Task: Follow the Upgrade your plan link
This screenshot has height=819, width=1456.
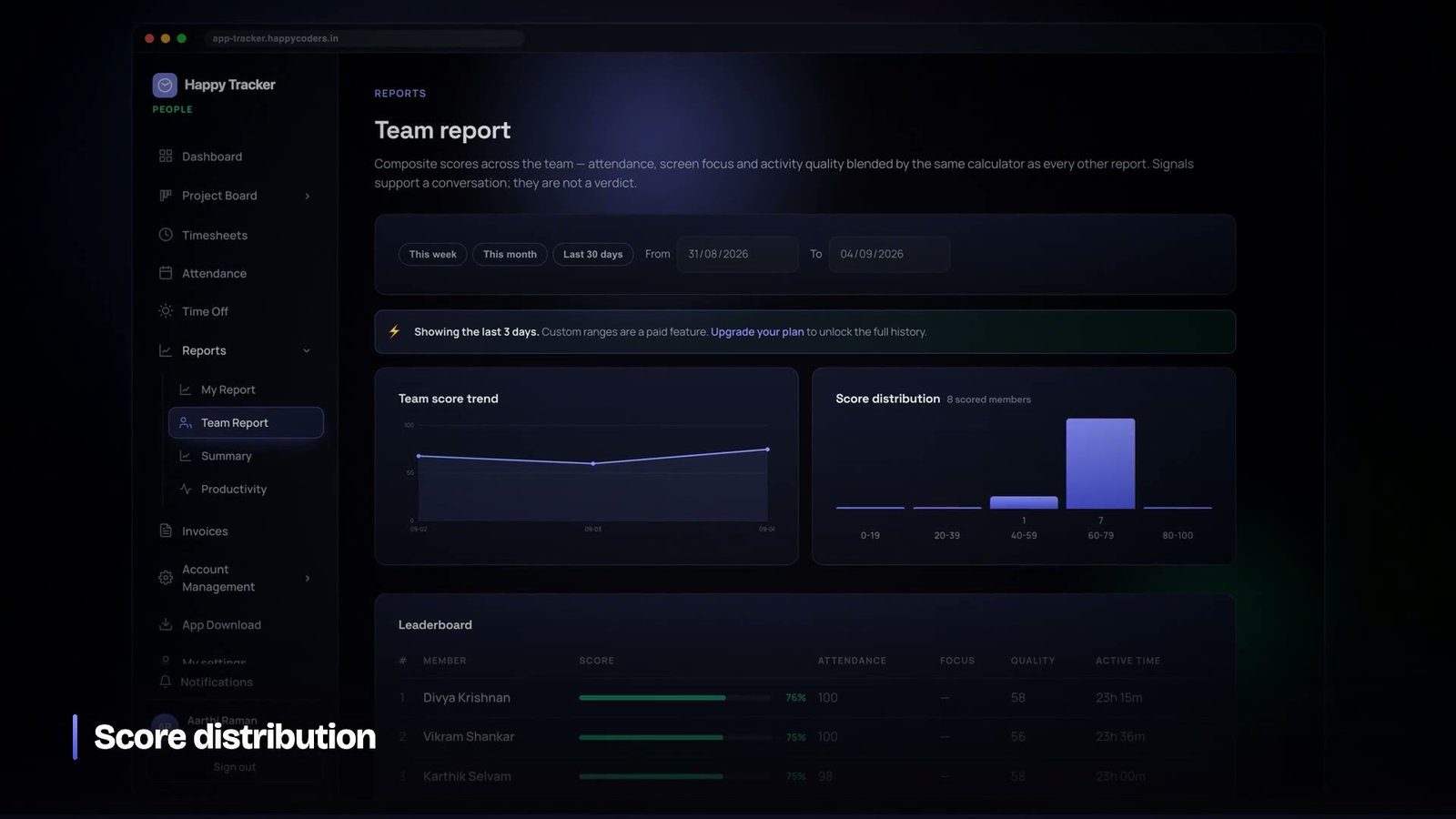Action: click(757, 332)
